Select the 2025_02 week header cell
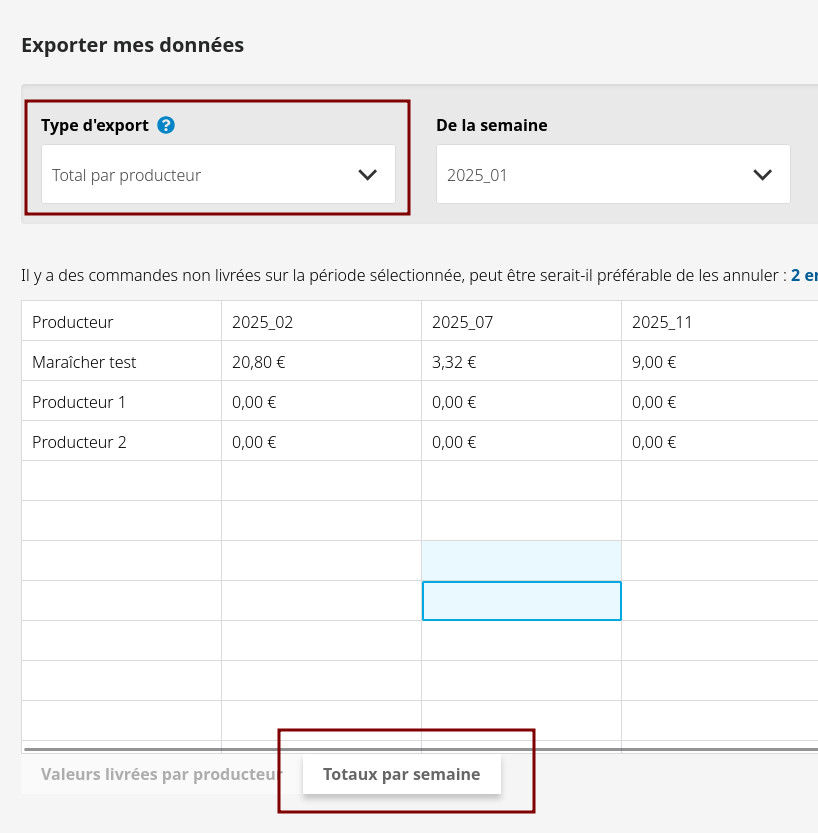Viewport: 818px width, 833px height. [x=321, y=322]
